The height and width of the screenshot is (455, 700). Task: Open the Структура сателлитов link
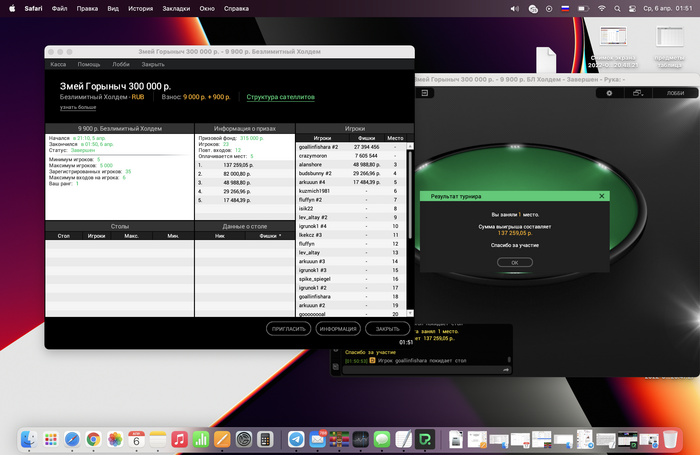[x=280, y=97]
